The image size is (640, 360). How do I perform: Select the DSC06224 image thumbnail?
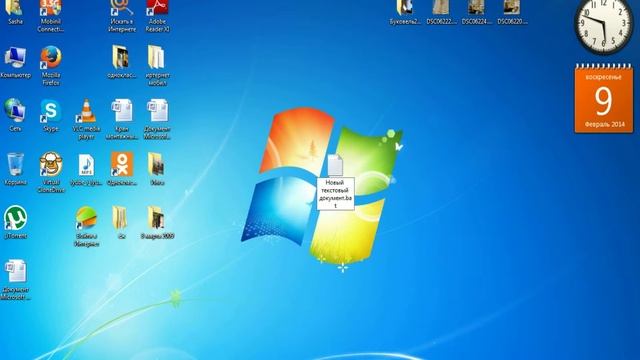coord(476,12)
